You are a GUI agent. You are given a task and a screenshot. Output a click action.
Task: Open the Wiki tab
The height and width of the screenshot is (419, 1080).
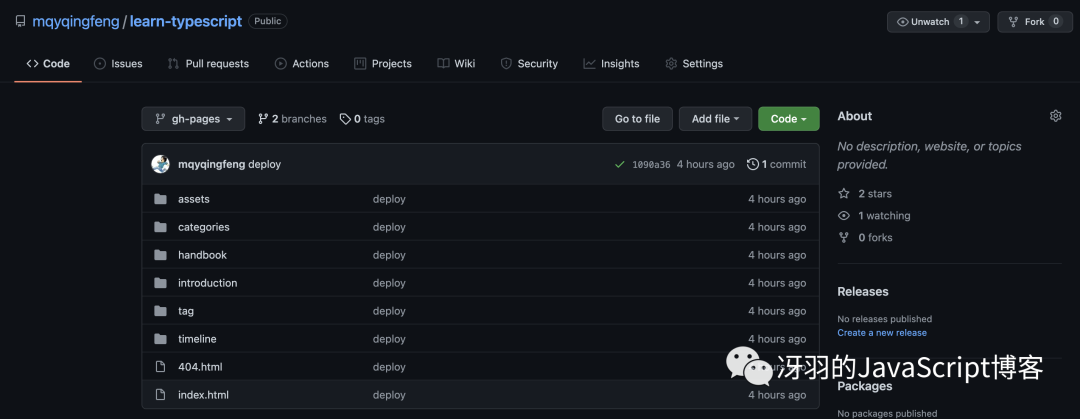coord(456,63)
